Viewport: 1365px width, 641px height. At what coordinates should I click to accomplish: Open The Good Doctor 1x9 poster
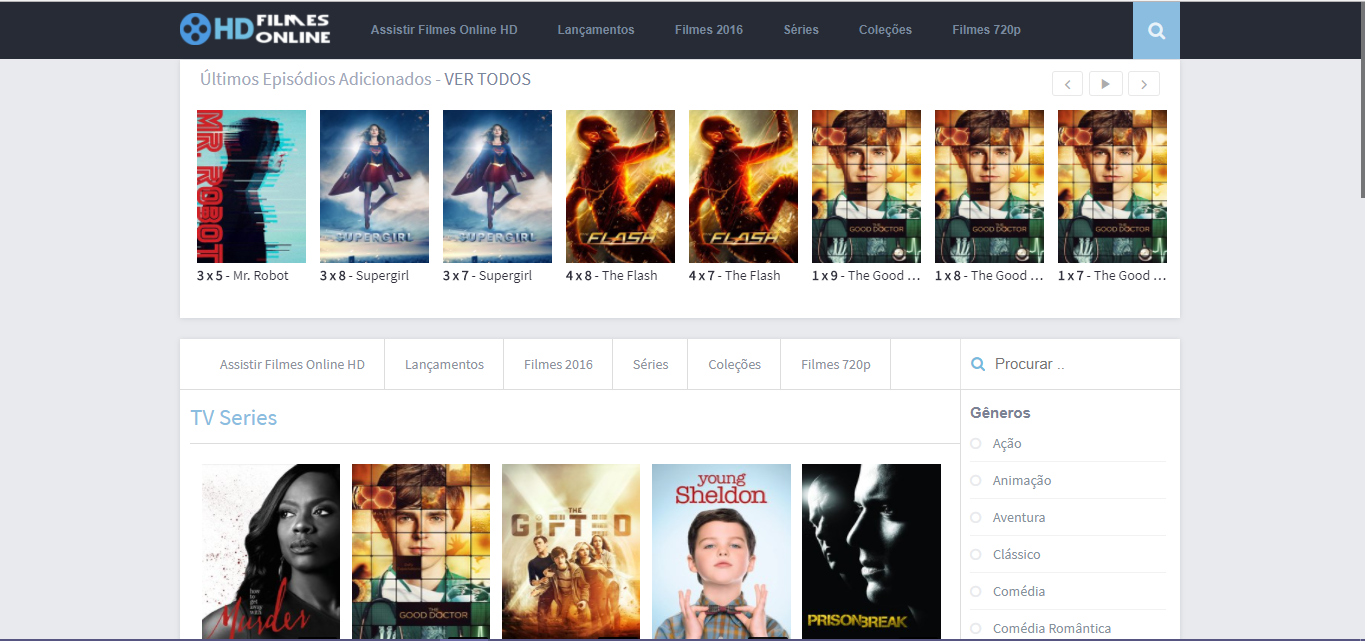coord(866,186)
